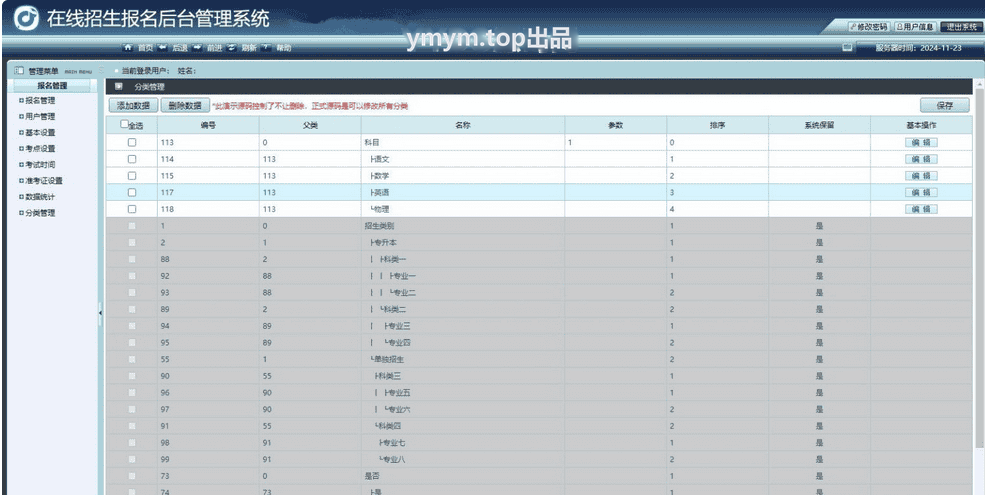Click name cell 专业八 in row 99
The height and width of the screenshot is (495, 985).
463,459
